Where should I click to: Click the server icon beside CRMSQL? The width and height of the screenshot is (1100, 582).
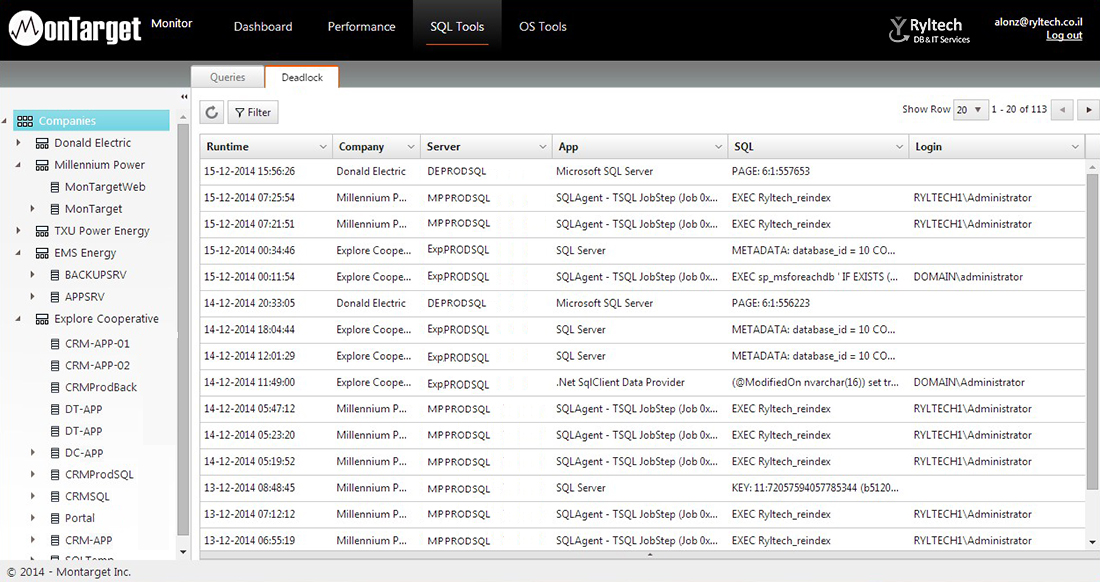point(55,496)
